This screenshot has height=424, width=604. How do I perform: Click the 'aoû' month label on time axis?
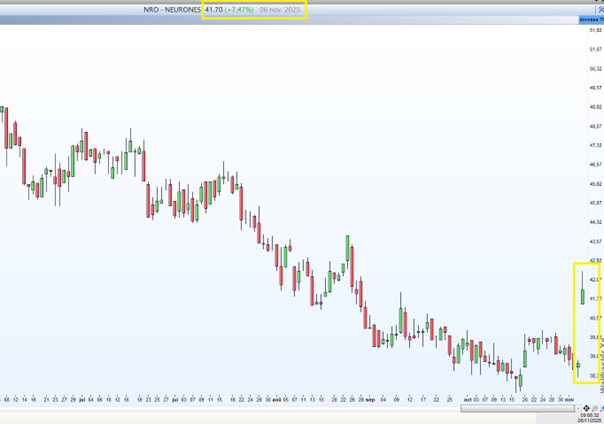pyautogui.click(x=277, y=400)
